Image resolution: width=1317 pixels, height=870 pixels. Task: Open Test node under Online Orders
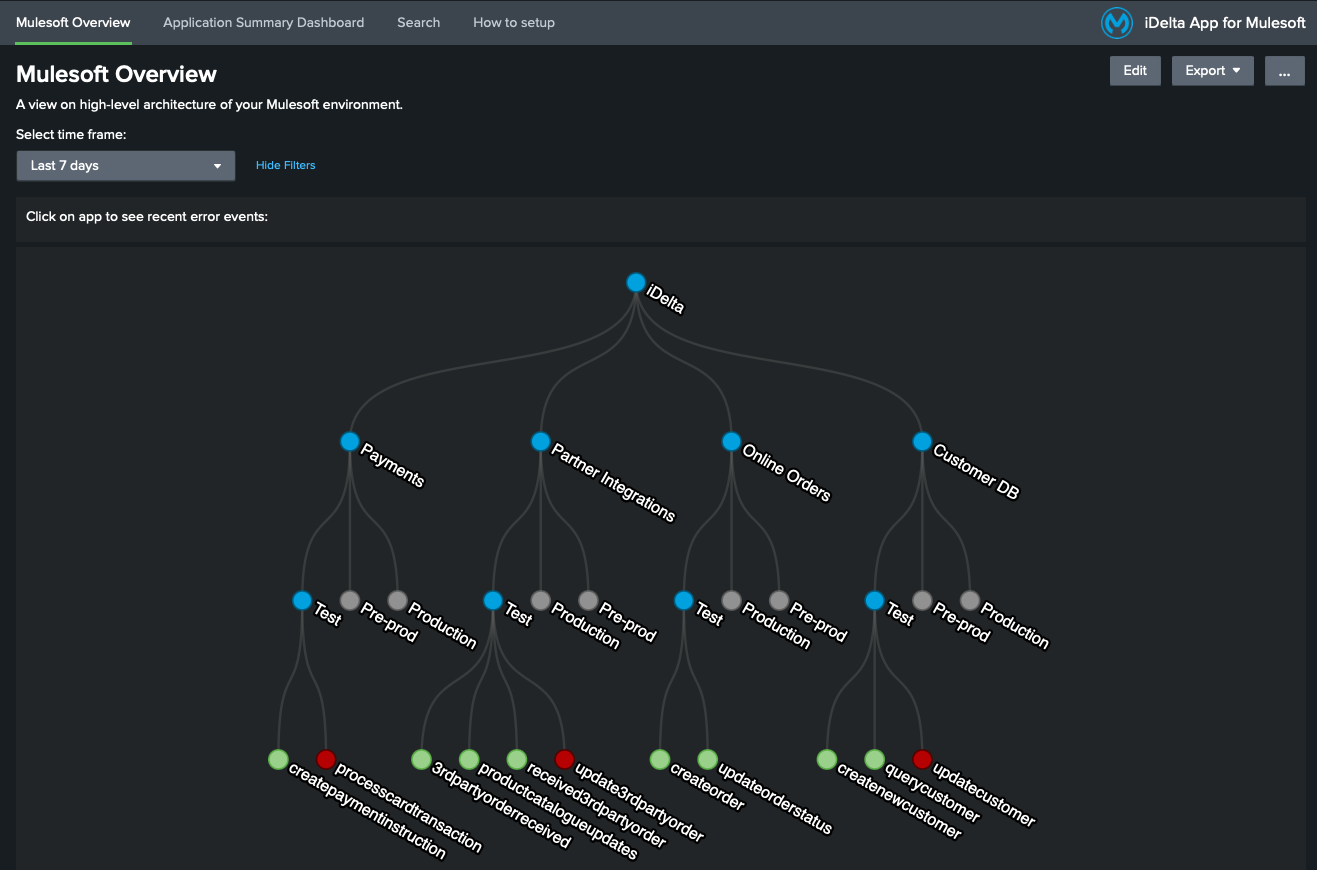tap(684, 600)
